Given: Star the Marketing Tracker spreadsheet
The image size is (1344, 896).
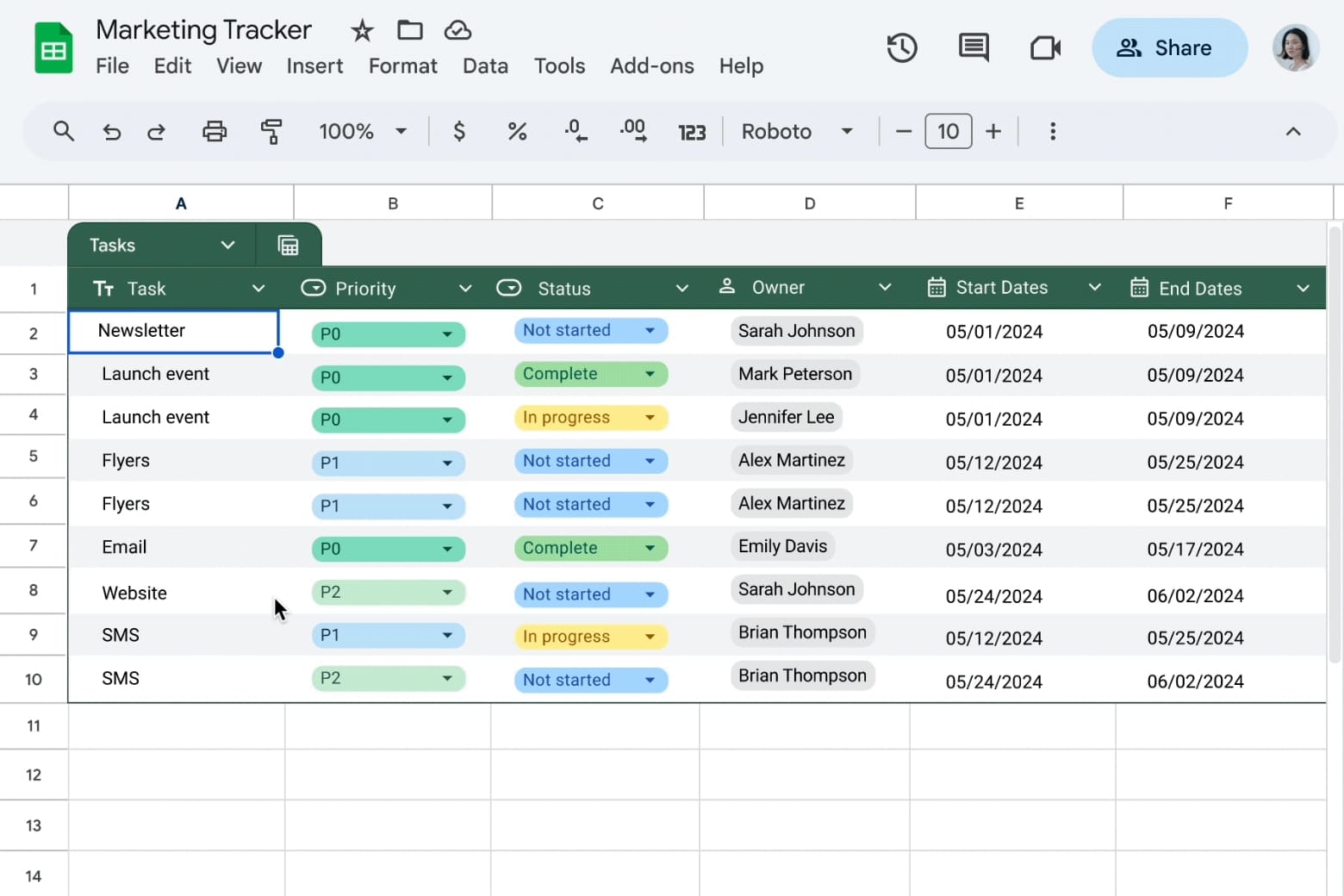Looking at the screenshot, I should (x=361, y=30).
